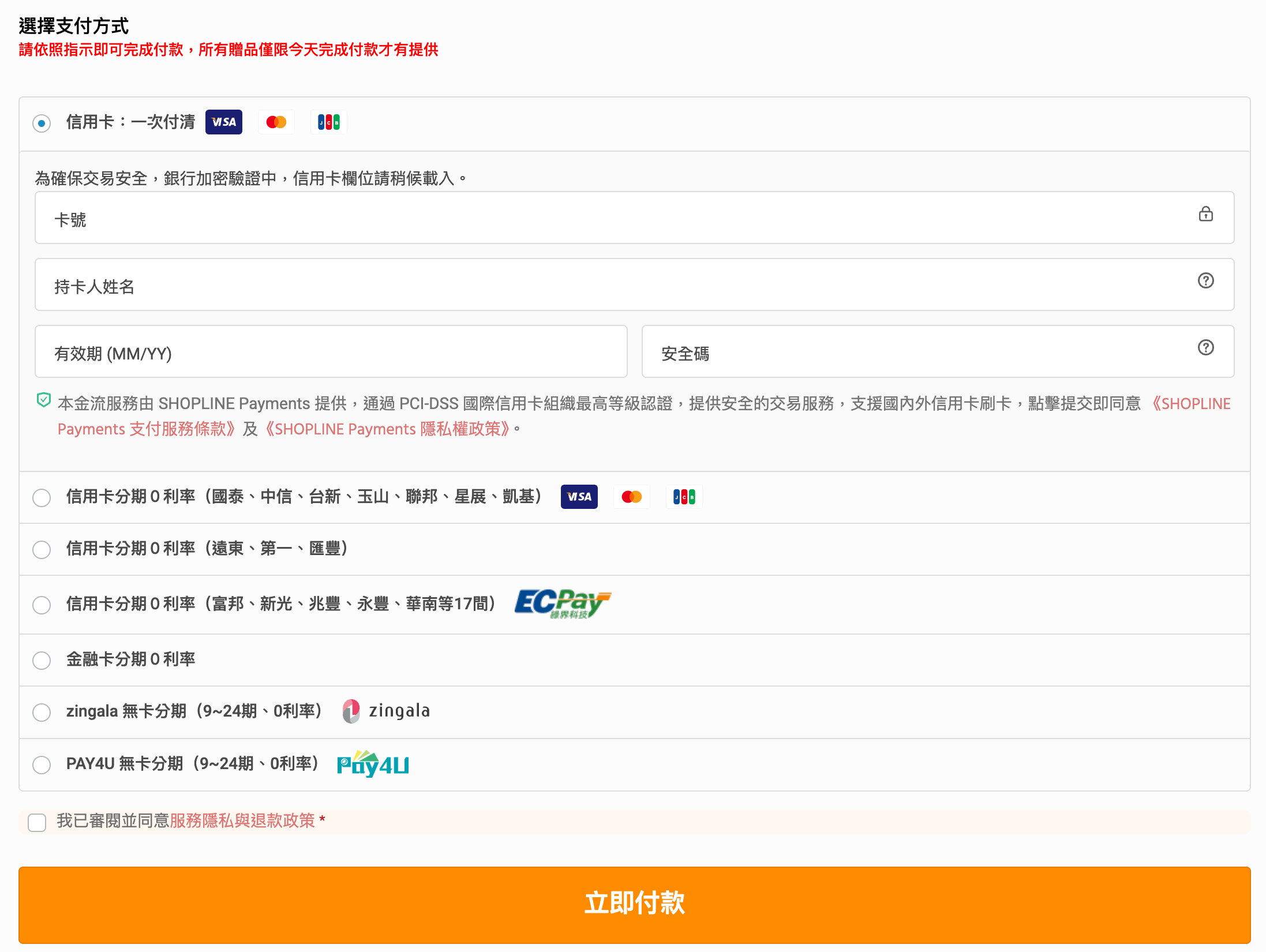
Task: Click the orange 立即付款 button
Action: 635,905
